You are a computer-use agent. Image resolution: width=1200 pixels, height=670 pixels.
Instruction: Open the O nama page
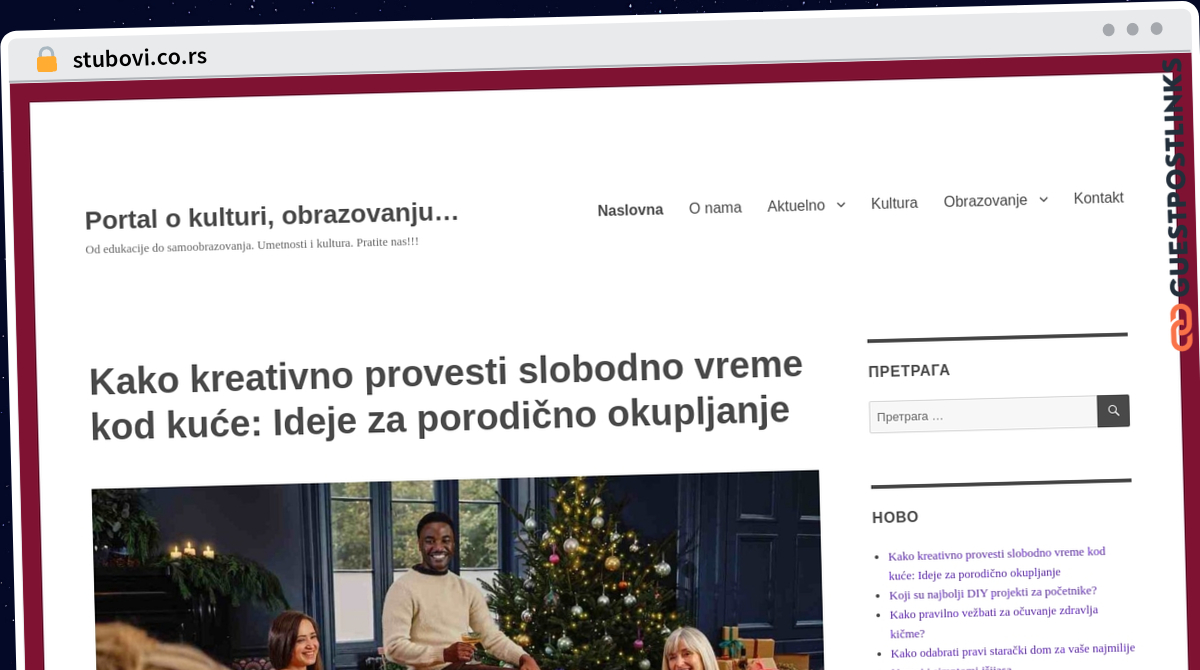pos(715,208)
